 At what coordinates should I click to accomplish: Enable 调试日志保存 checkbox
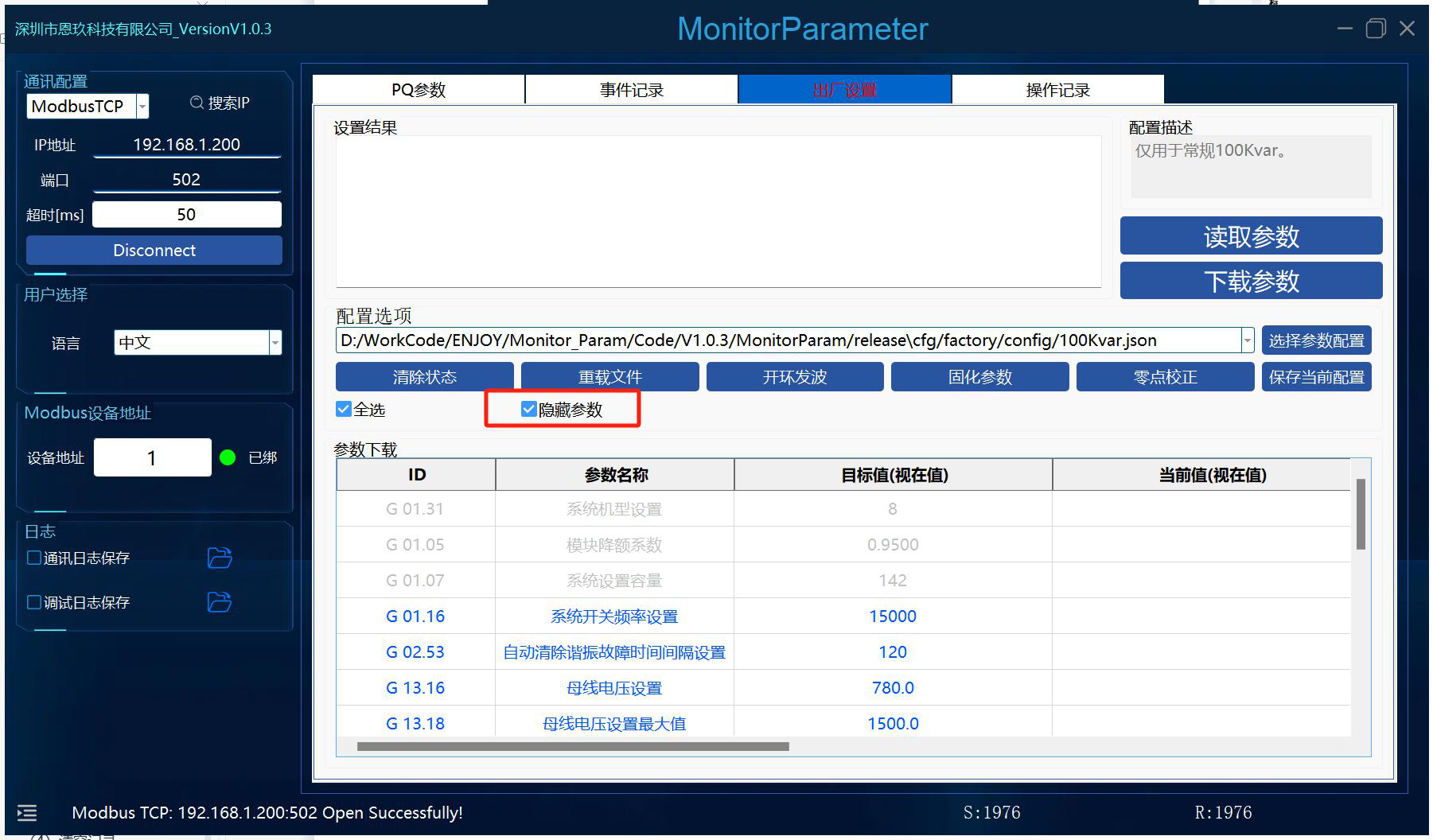[x=34, y=602]
